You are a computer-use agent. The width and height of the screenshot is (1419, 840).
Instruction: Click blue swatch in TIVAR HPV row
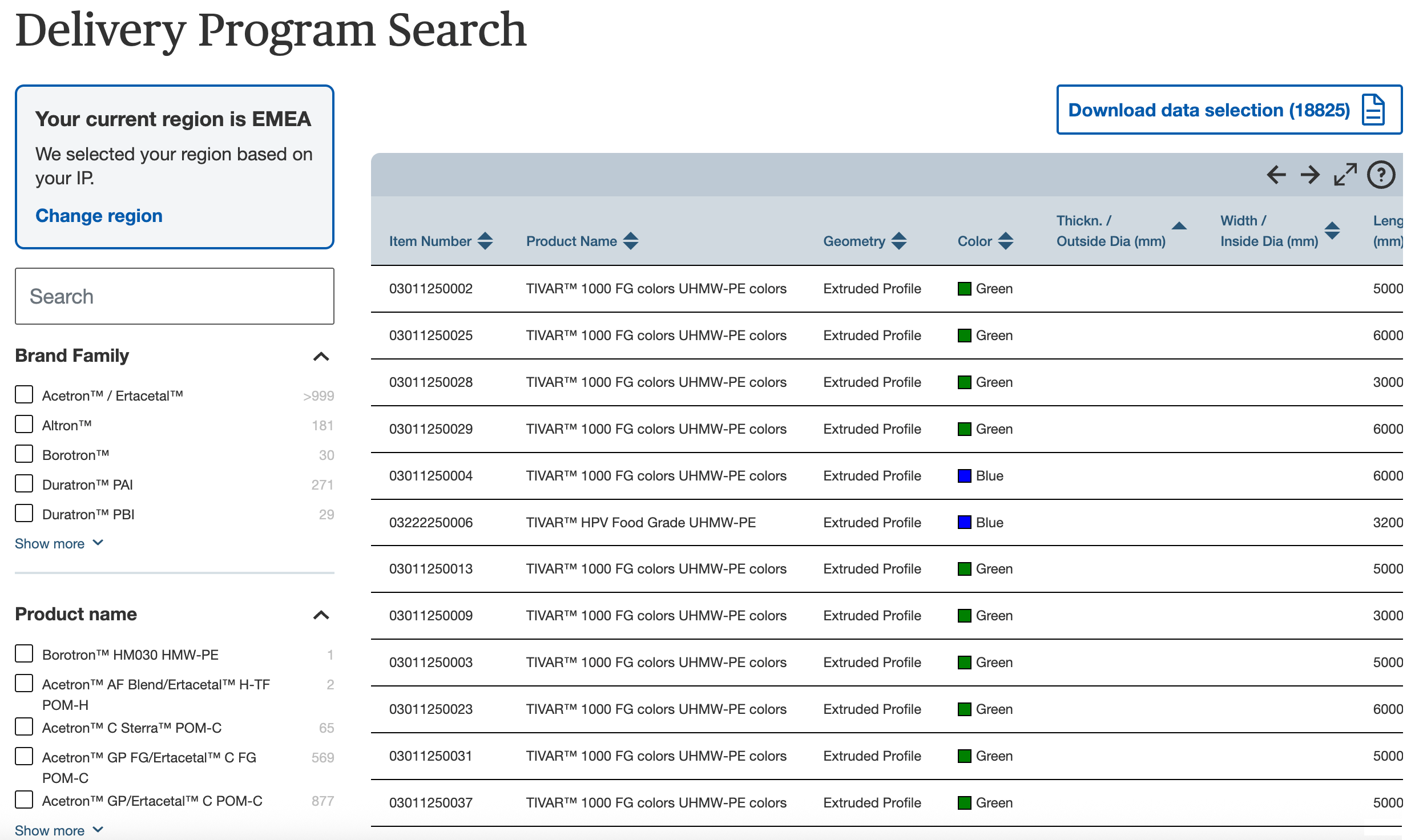click(964, 522)
